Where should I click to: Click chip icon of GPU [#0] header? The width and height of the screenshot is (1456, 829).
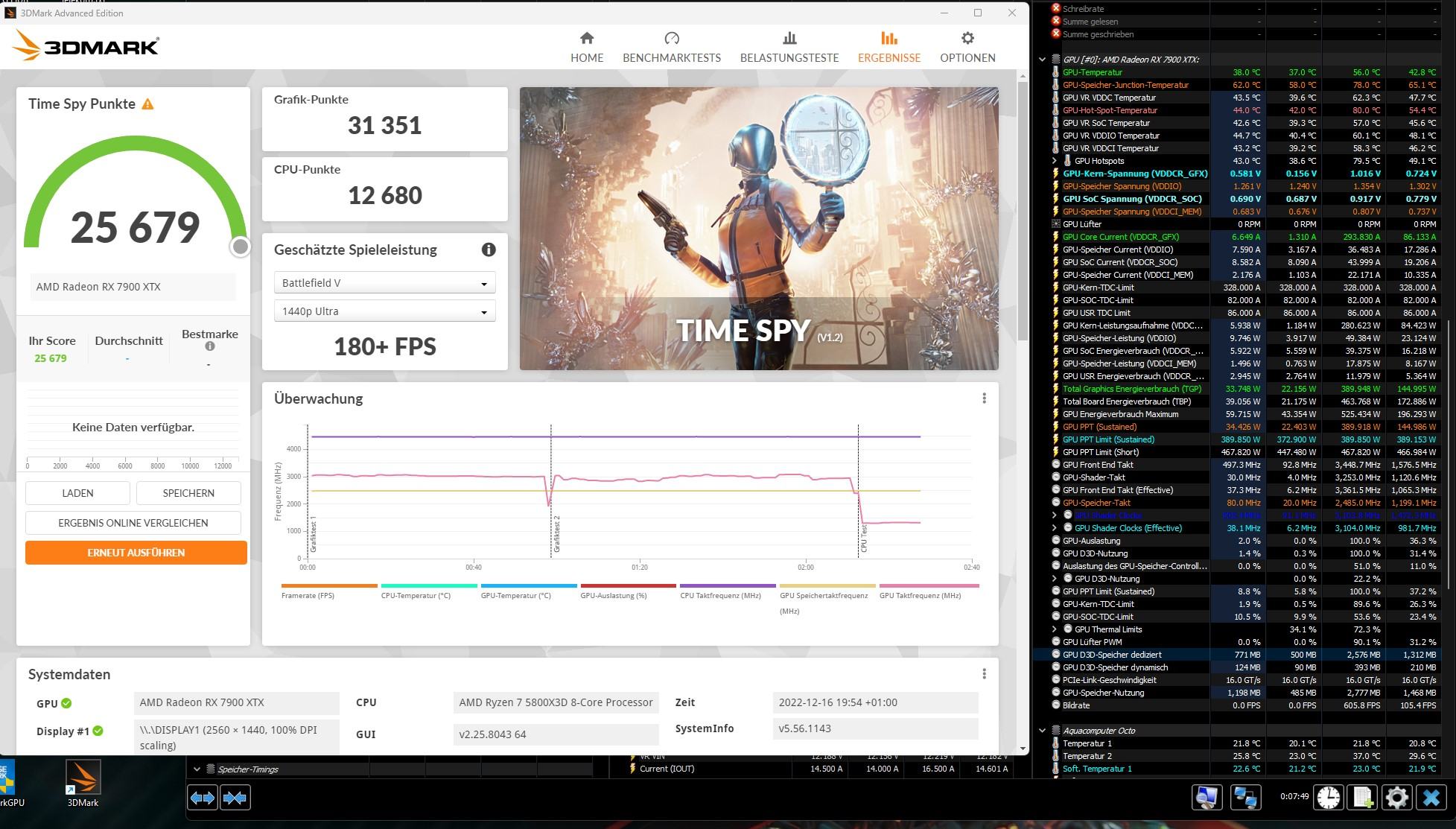[1055, 60]
